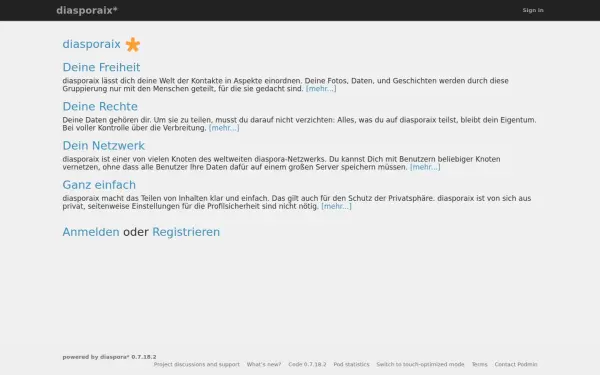Click the word 'oder' between the links
This screenshot has width=600, height=375.
[136, 232]
